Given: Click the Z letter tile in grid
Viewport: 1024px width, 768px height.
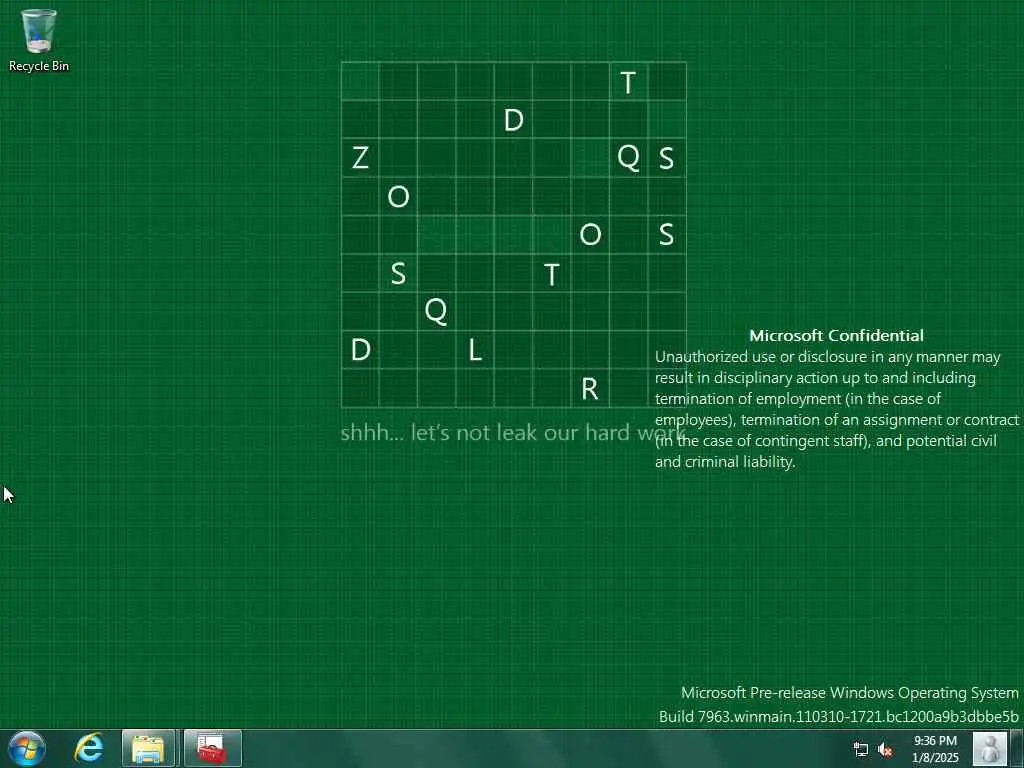Looking at the screenshot, I should (360, 158).
